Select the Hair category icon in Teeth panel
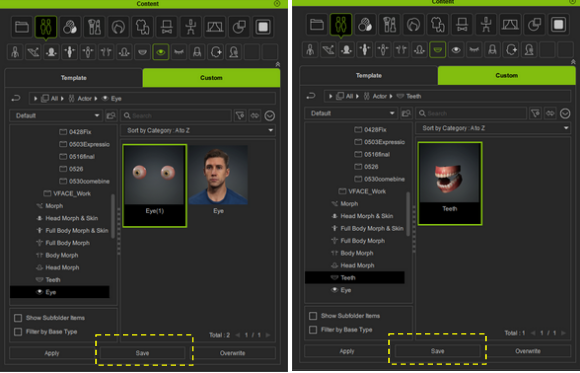The height and width of the screenshot is (373, 580). (413, 25)
